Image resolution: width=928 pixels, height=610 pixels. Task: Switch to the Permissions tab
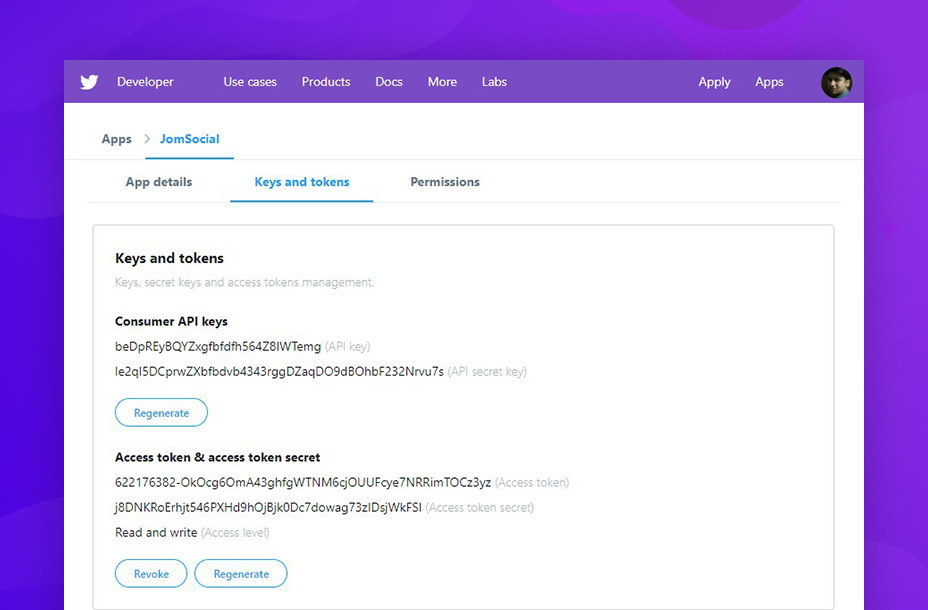coord(445,182)
